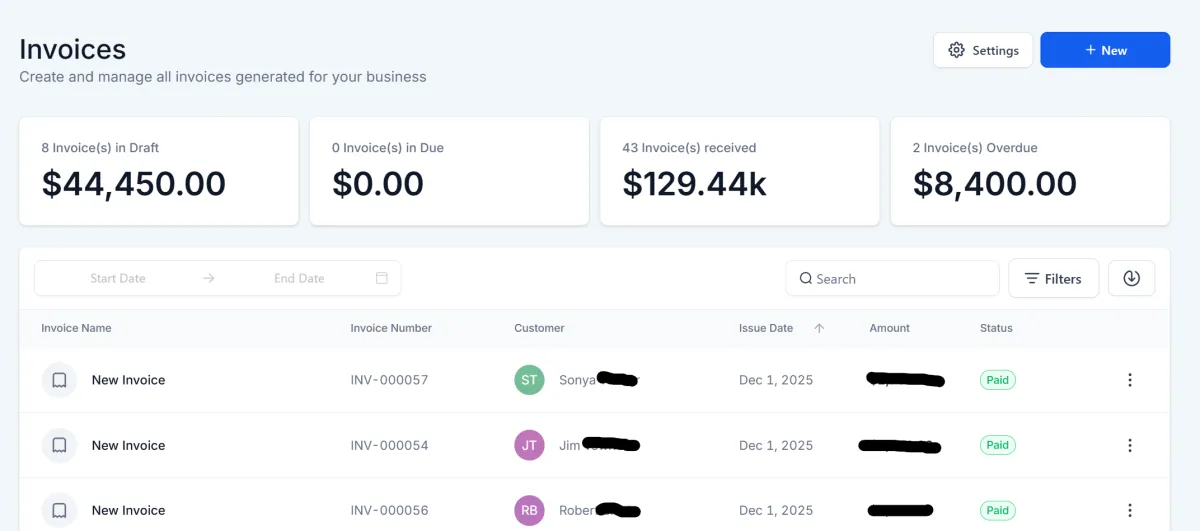Screen dimensions: 1200x531
Task: Click the Start Date field
Action: (118, 278)
